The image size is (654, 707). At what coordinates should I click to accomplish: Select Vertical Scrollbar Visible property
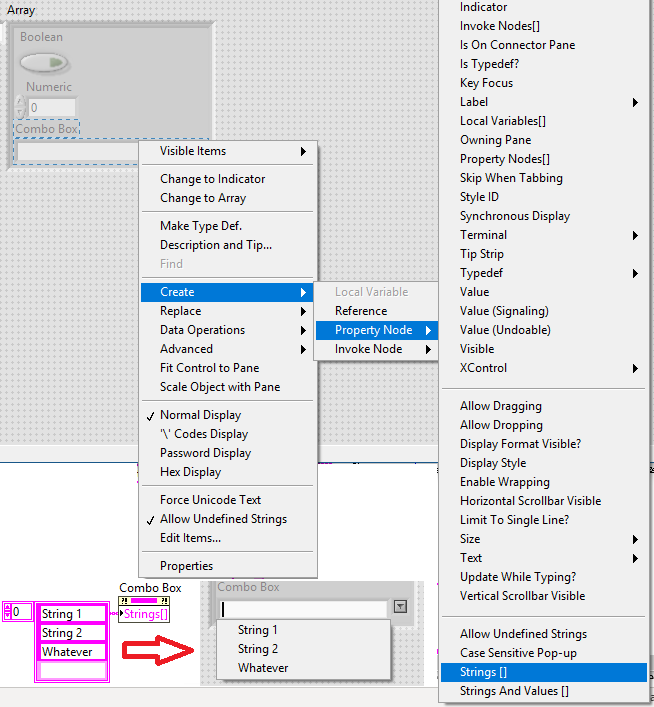pyautogui.click(x=543, y=596)
